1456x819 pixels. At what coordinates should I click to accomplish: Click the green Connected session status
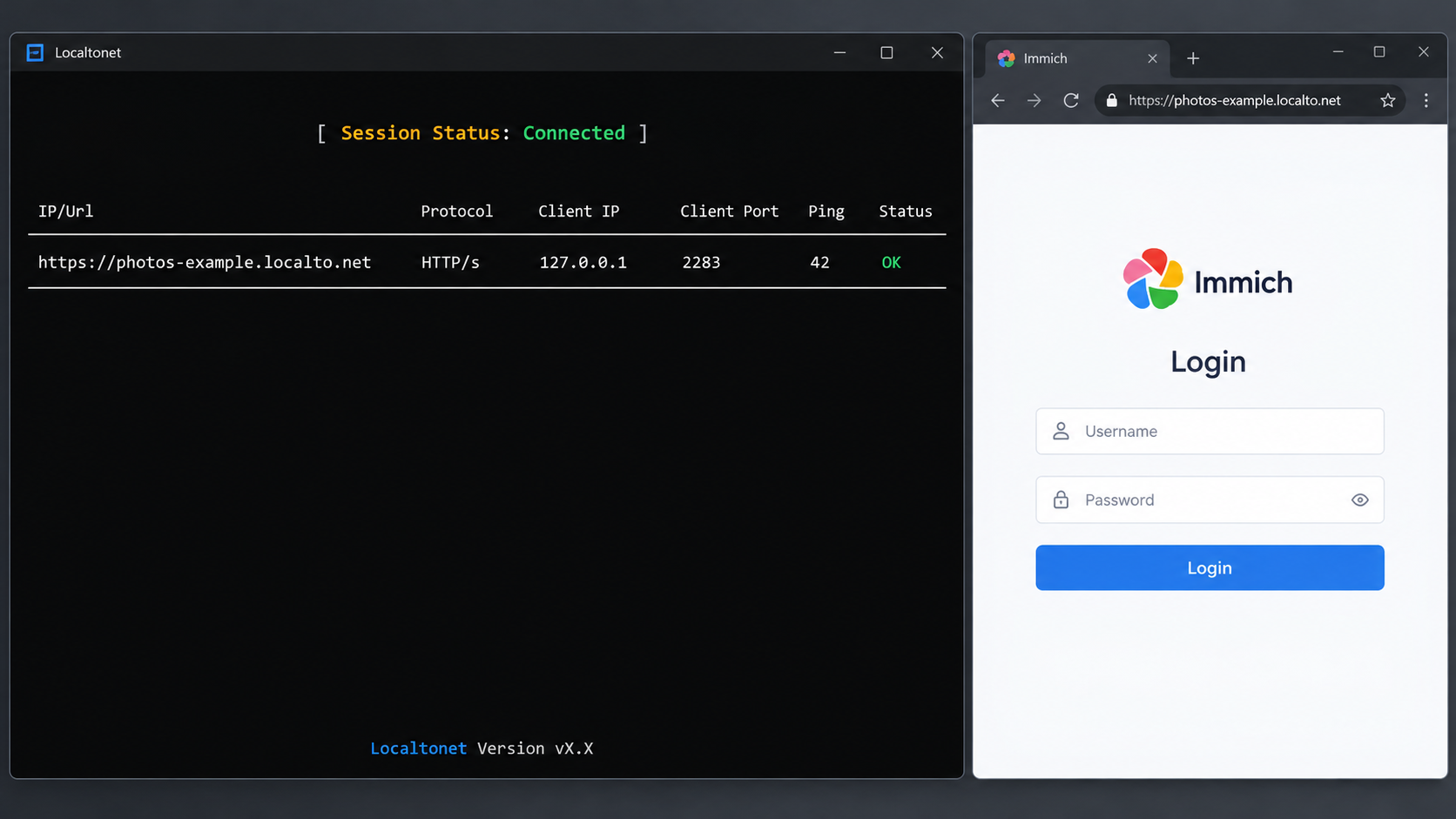(x=574, y=133)
